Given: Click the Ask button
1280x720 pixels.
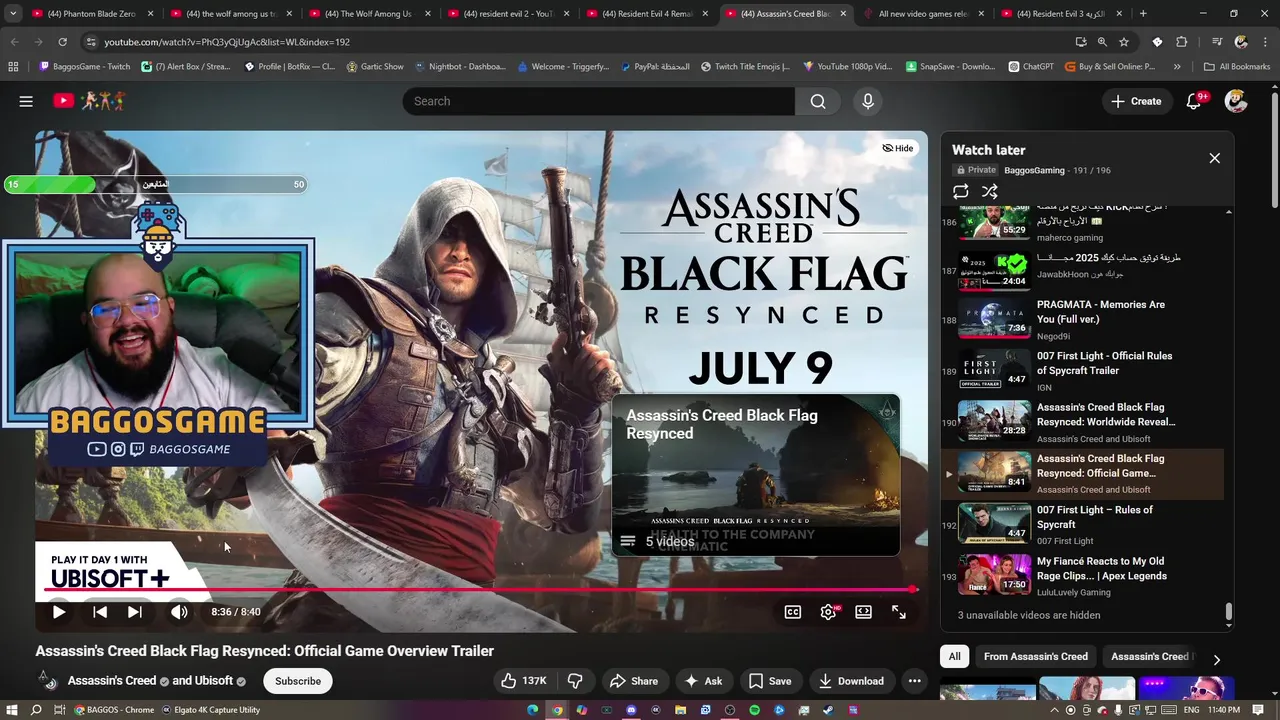Looking at the screenshot, I should click(x=703, y=681).
